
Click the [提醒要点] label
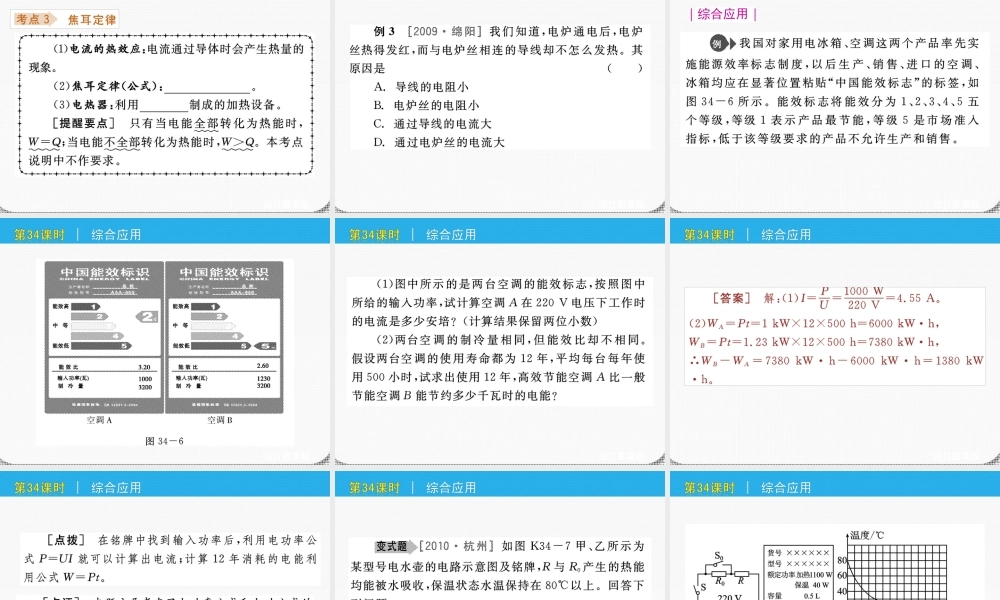pos(83,123)
